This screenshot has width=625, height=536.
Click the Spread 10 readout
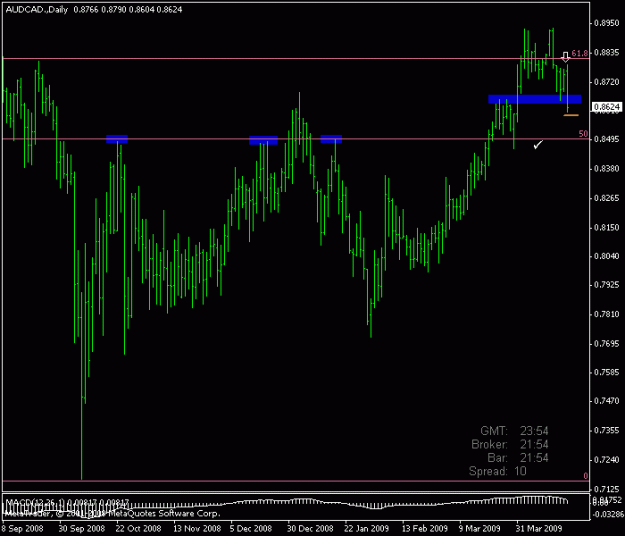tap(498, 471)
